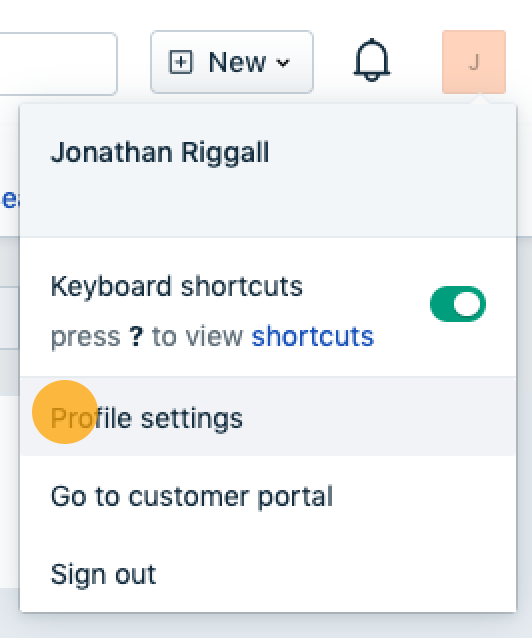Image resolution: width=532 pixels, height=638 pixels.
Task: Click empty header area below Jonathan Riggall
Action: (268, 203)
